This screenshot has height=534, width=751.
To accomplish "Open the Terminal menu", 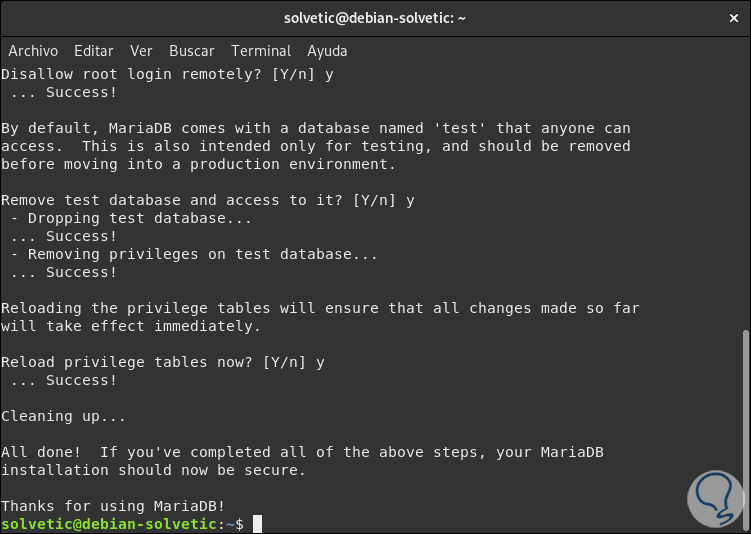I will point(261,51).
